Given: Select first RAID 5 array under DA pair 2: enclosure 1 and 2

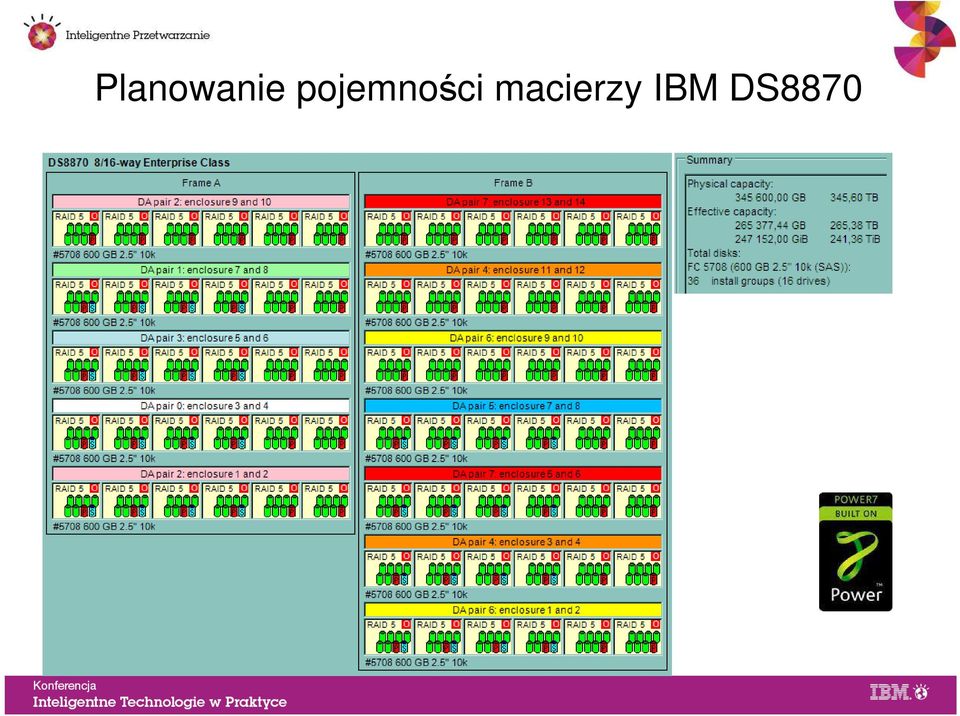Looking at the screenshot, I should click(77, 500).
